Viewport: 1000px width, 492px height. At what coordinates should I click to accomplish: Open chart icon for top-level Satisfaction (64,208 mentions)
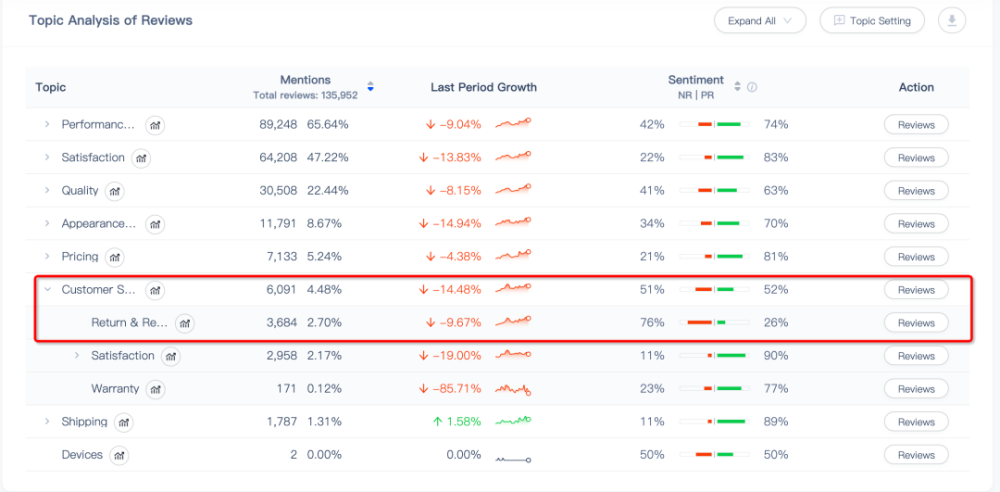(x=141, y=158)
